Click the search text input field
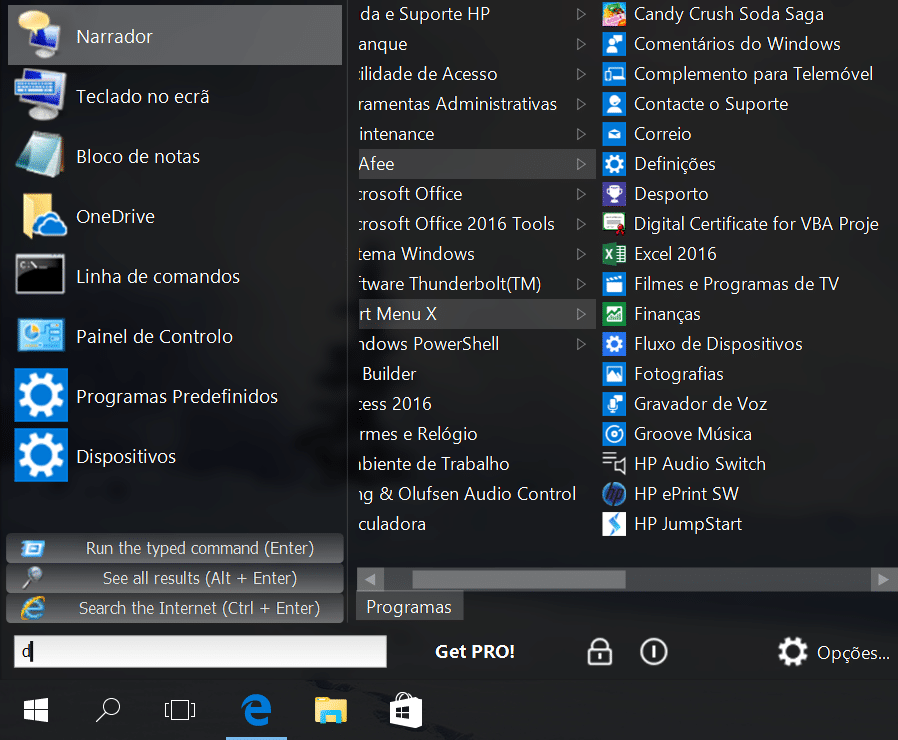 pyautogui.click(x=200, y=651)
